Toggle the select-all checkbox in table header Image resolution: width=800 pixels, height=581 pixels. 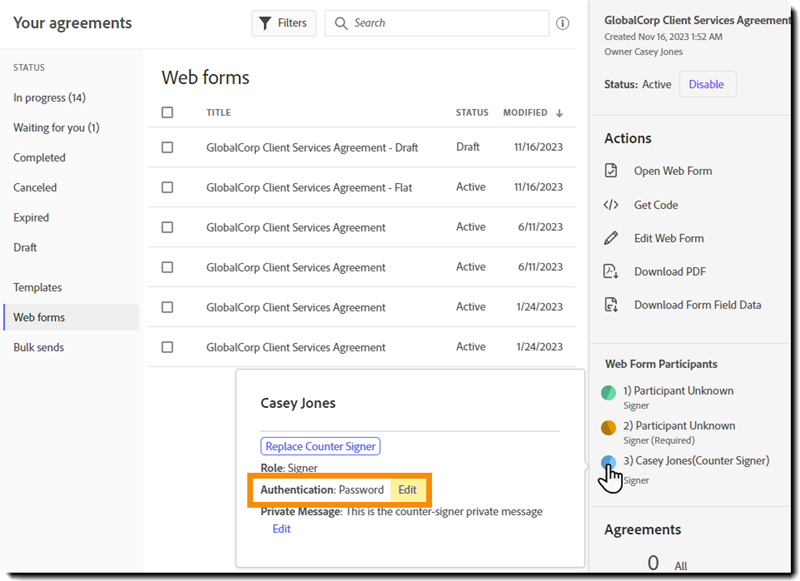click(167, 113)
